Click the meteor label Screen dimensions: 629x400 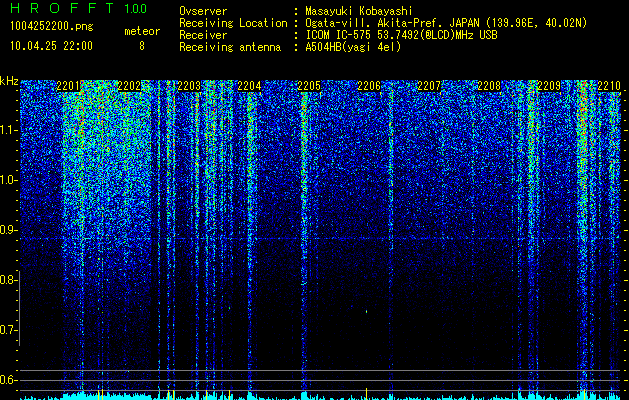click(142, 31)
